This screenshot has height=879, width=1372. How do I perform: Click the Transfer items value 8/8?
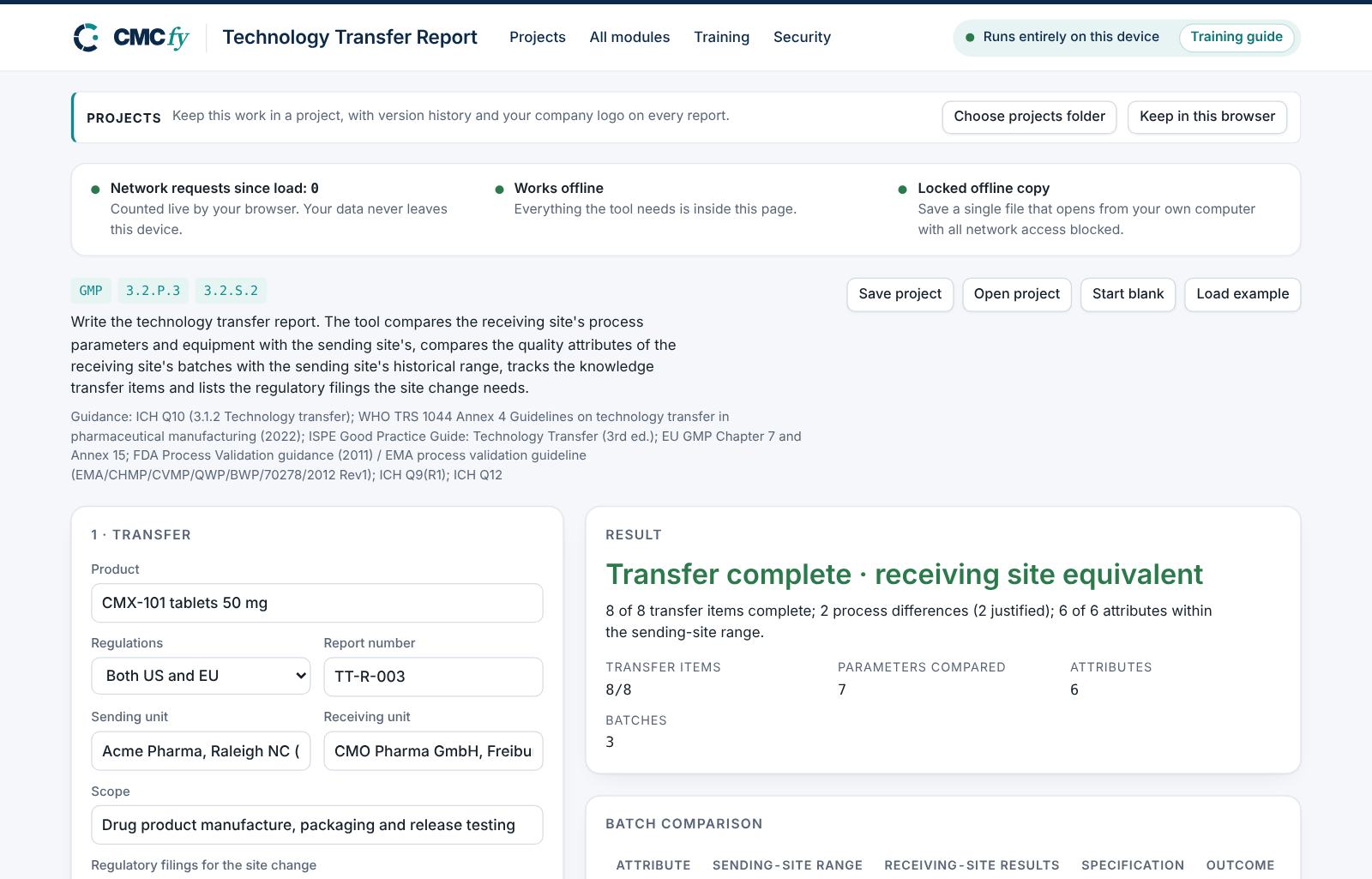click(x=618, y=689)
